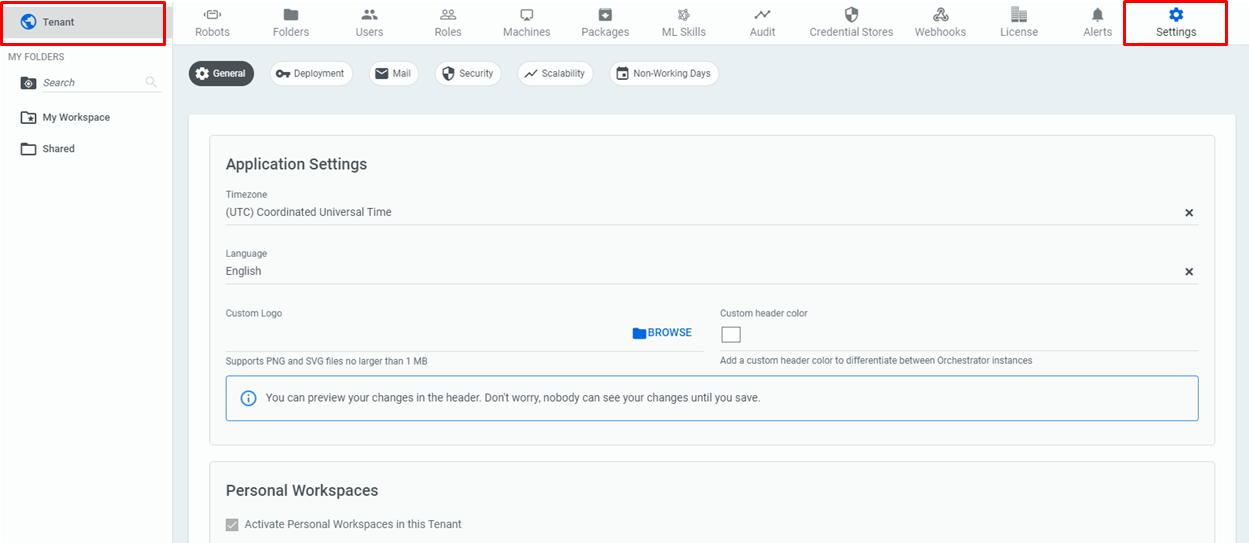This screenshot has width=1249, height=543.
Task: Switch to the Mail settings tab
Action: 393,73
